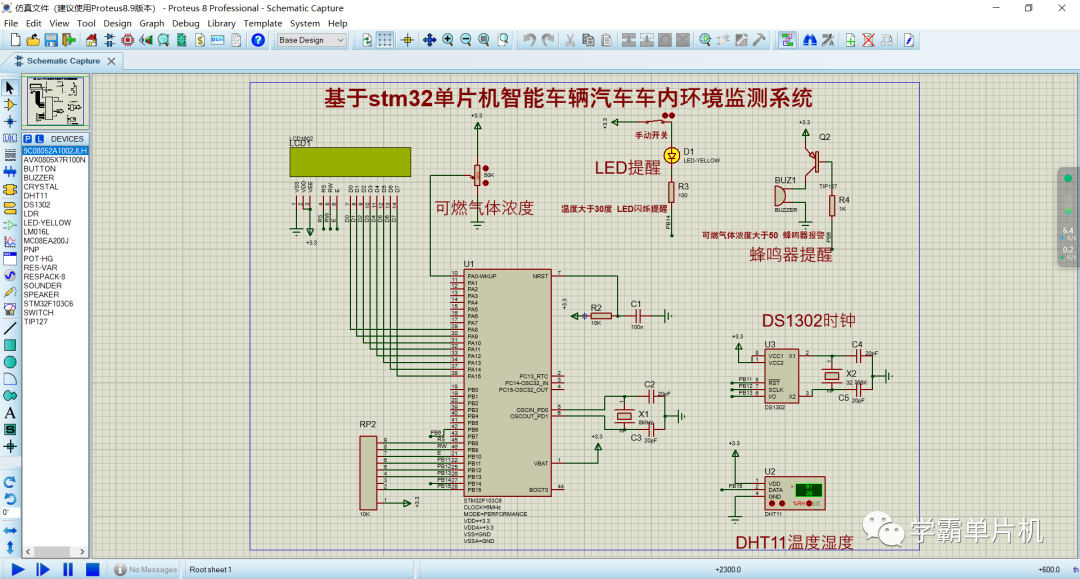Mirror horizontally with X-mirror arrow icon
This screenshot has height=579, width=1080.
10,531
